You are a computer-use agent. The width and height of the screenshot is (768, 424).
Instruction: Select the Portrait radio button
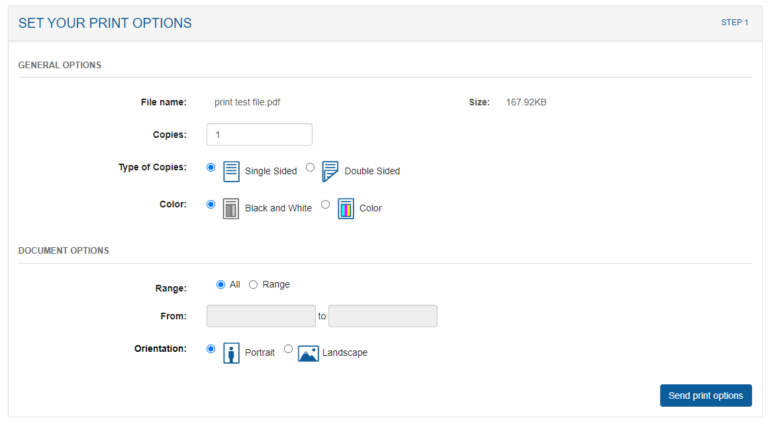211,349
